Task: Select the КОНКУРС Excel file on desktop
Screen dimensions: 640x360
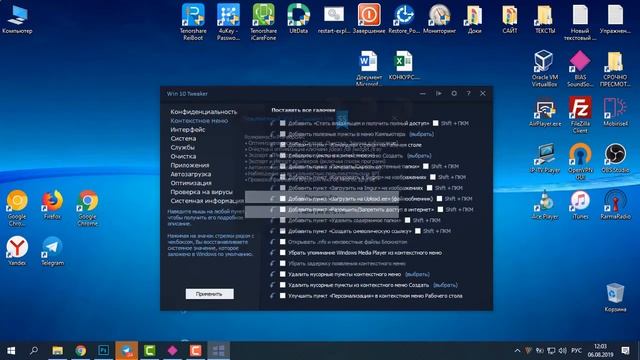Action: [404, 65]
